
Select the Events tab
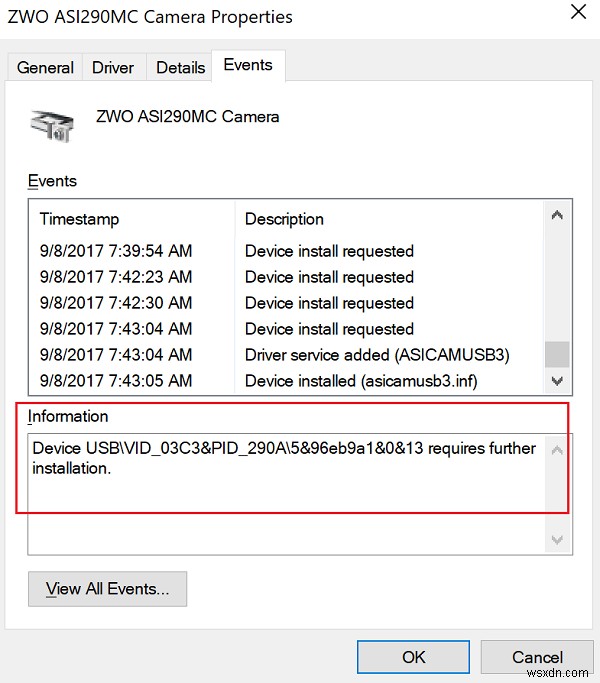(x=248, y=65)
